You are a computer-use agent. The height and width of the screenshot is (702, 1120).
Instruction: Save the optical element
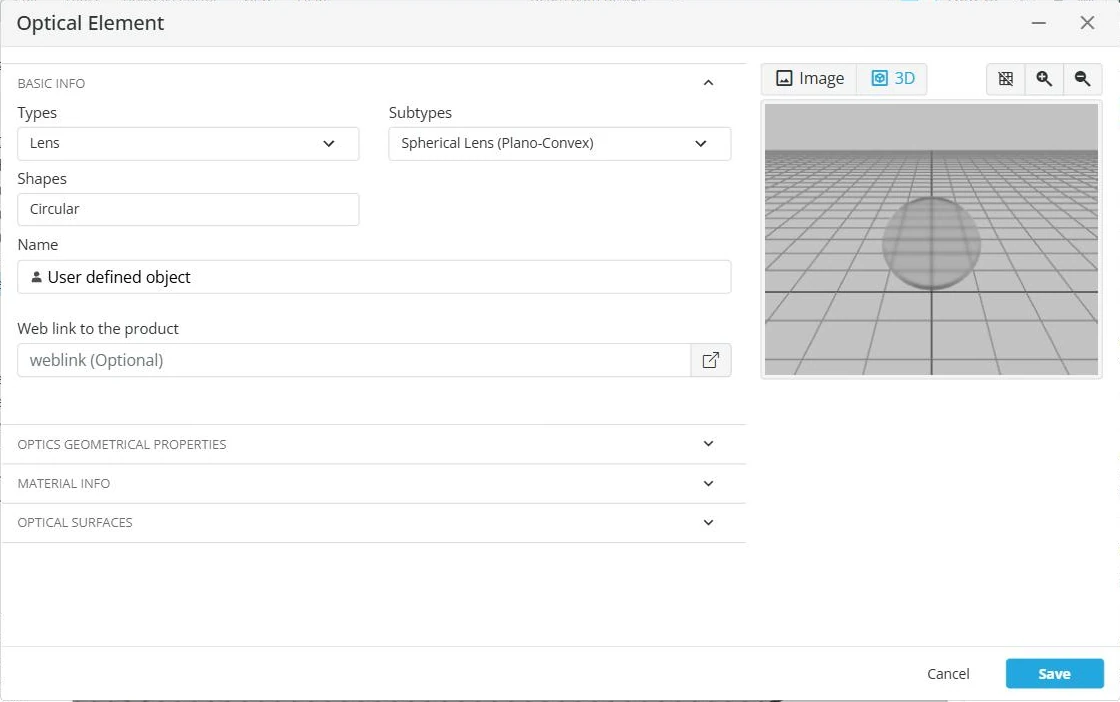(x=1054, y=673)
